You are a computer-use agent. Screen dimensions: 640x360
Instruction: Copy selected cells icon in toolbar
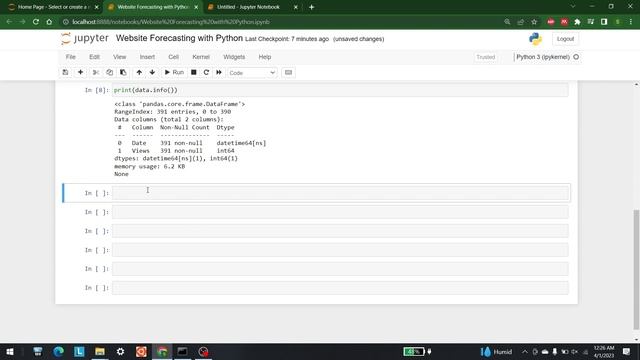click(x=109, y=72)
